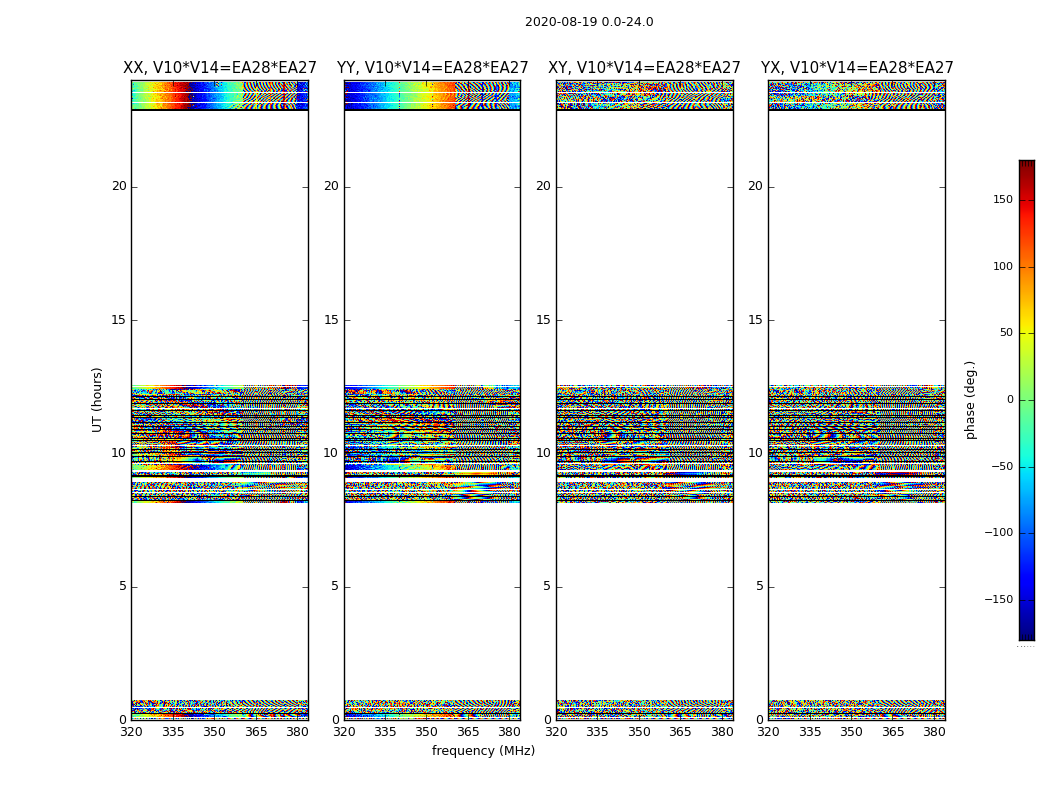The image size is (1050, 800).
Task: Click the YX panel phase plot area
Action: click(x=857, y=400)
